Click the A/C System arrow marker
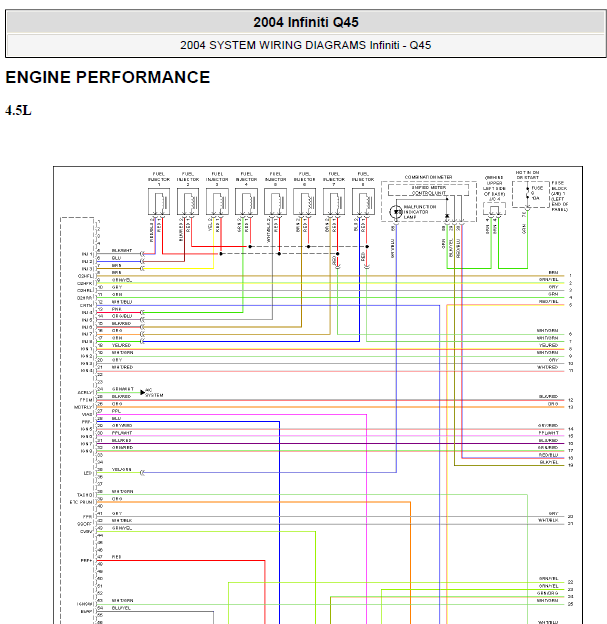The image size is (607, 624). point(142,392)
